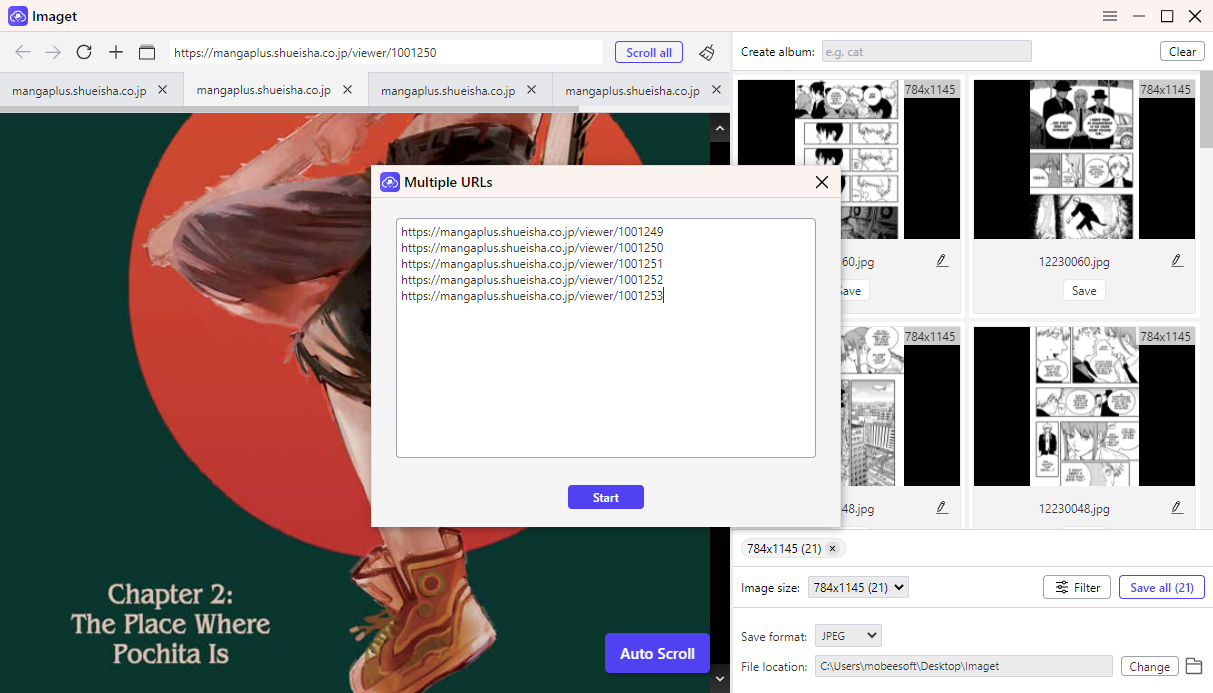
Task: Click the rename pencil icon for 12230060.jpg
Action: coord(1177,261)
